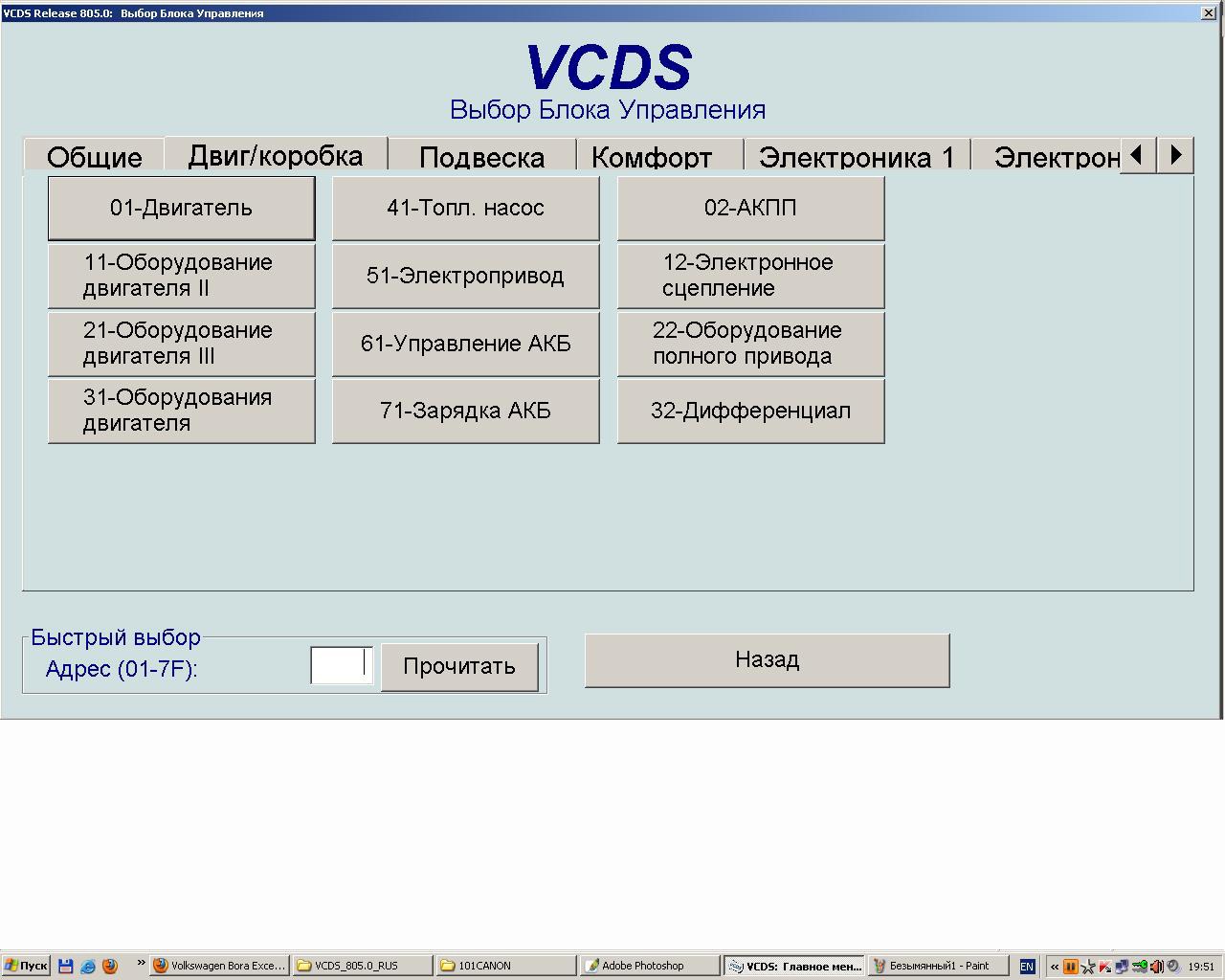Select 61-Управление АКБ module
Viewport: 1225px width, 980px height.
coord(465,344)
